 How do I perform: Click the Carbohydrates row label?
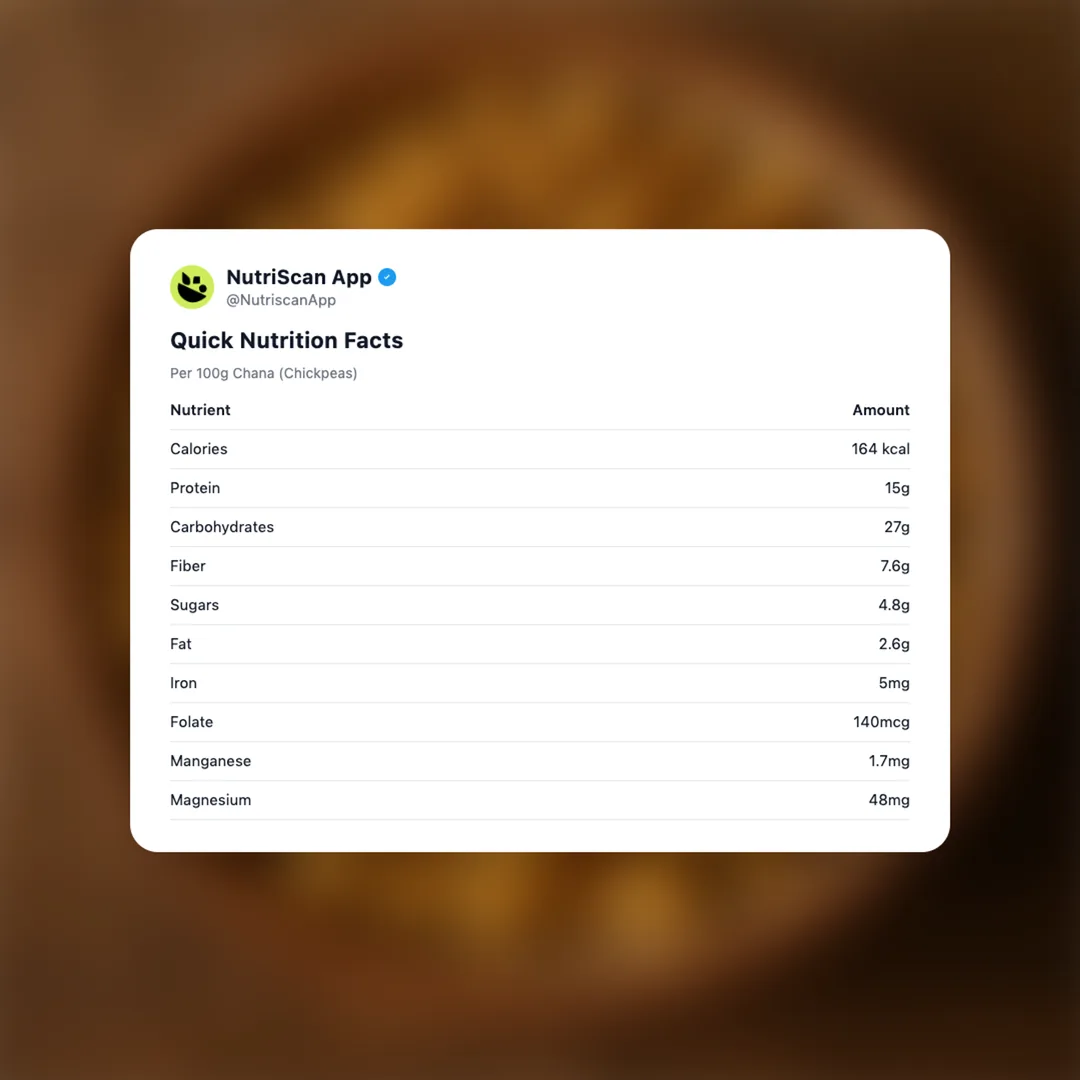[222, 527]
